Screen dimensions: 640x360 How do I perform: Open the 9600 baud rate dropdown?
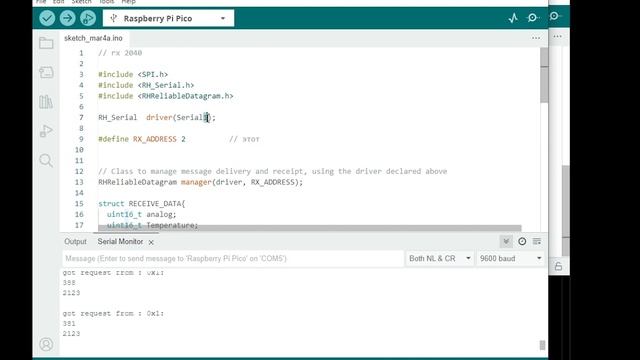[511, 258]
